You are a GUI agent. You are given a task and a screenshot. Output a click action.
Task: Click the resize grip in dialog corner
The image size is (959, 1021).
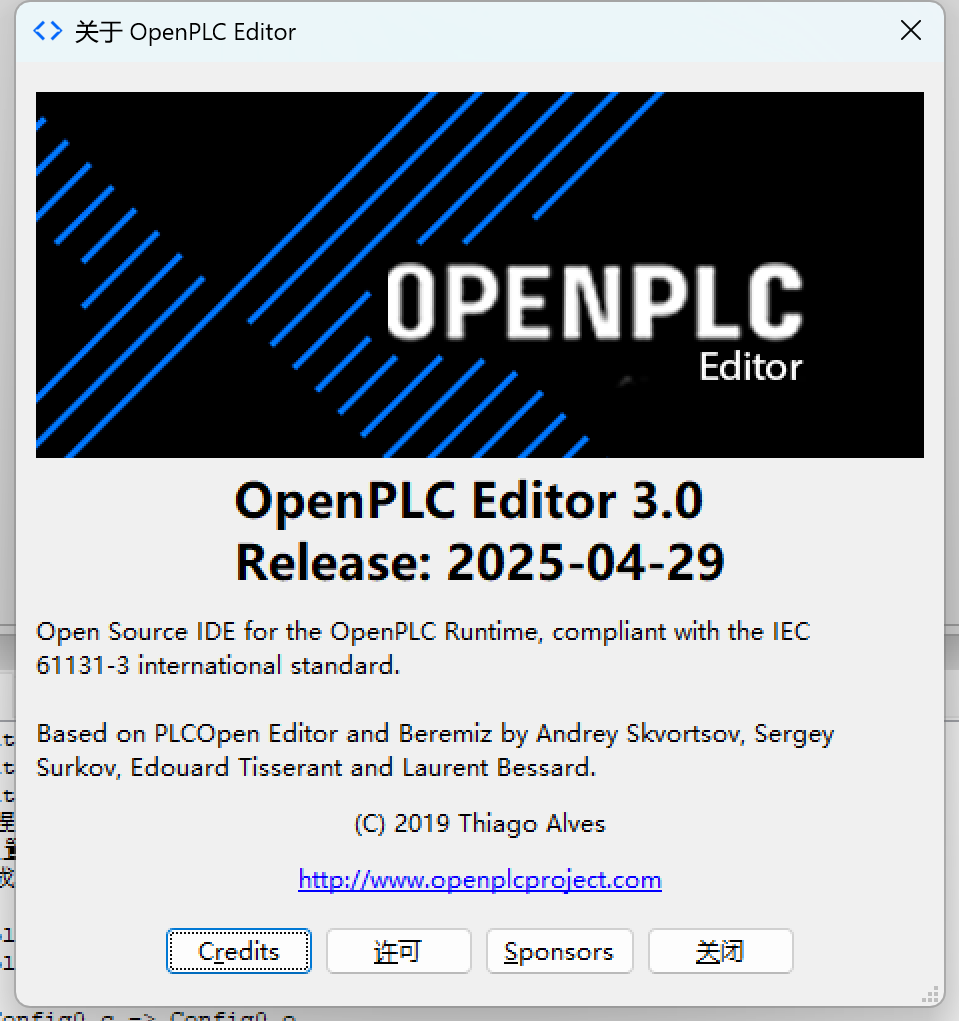pos(930,994)
